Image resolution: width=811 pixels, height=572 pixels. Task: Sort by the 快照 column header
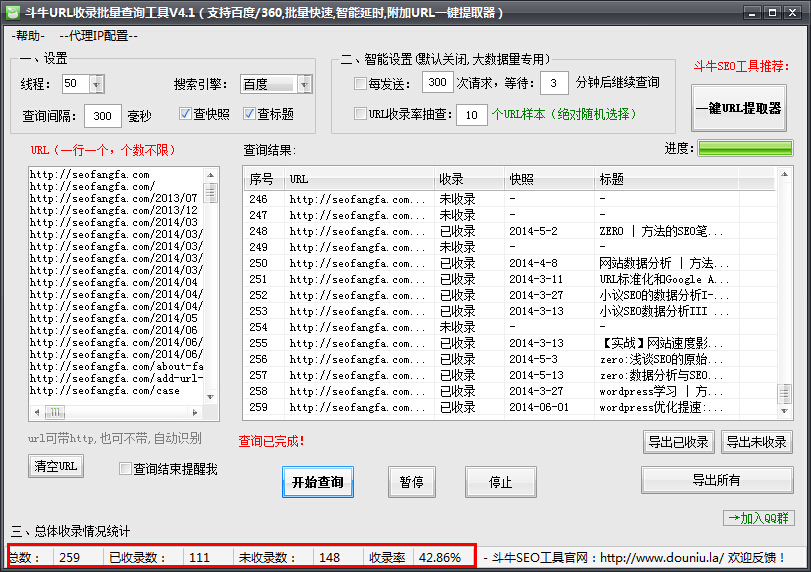point(549,179)
